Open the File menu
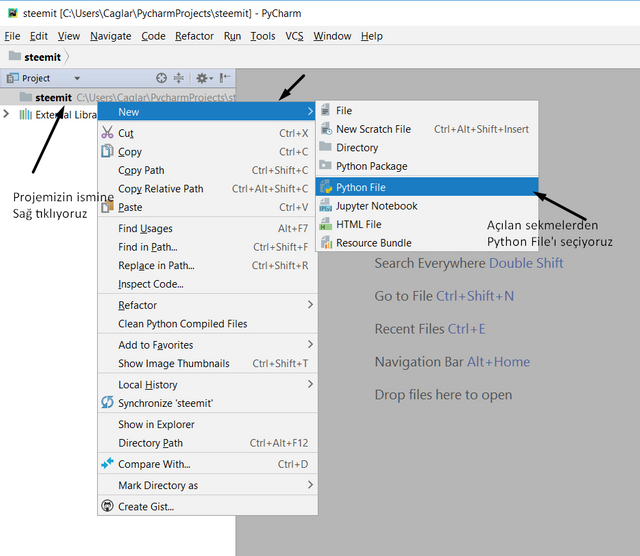This screenshot has width=640, height=556. pos(12,36)
